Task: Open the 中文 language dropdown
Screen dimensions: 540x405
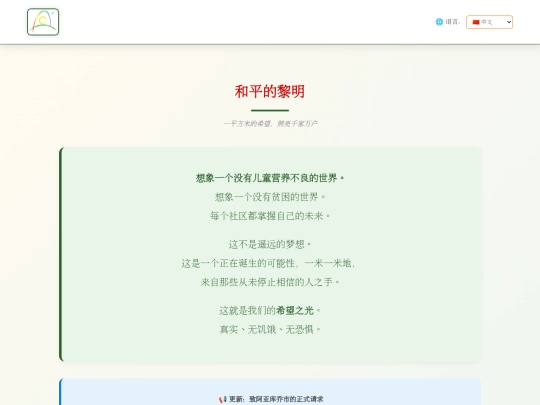Action: (489, 22)
